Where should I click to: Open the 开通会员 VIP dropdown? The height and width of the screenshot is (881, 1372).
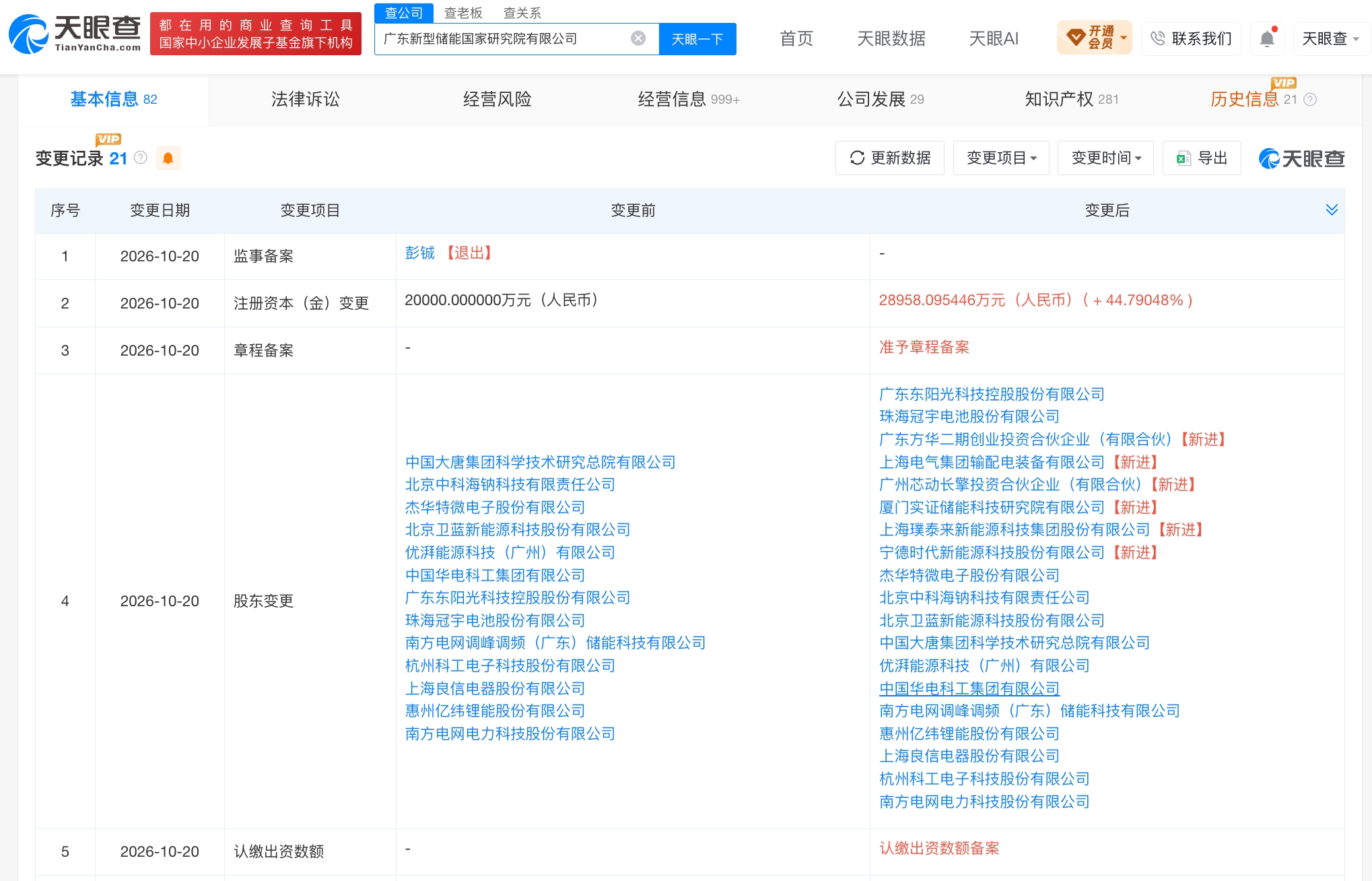point(1095,38)
